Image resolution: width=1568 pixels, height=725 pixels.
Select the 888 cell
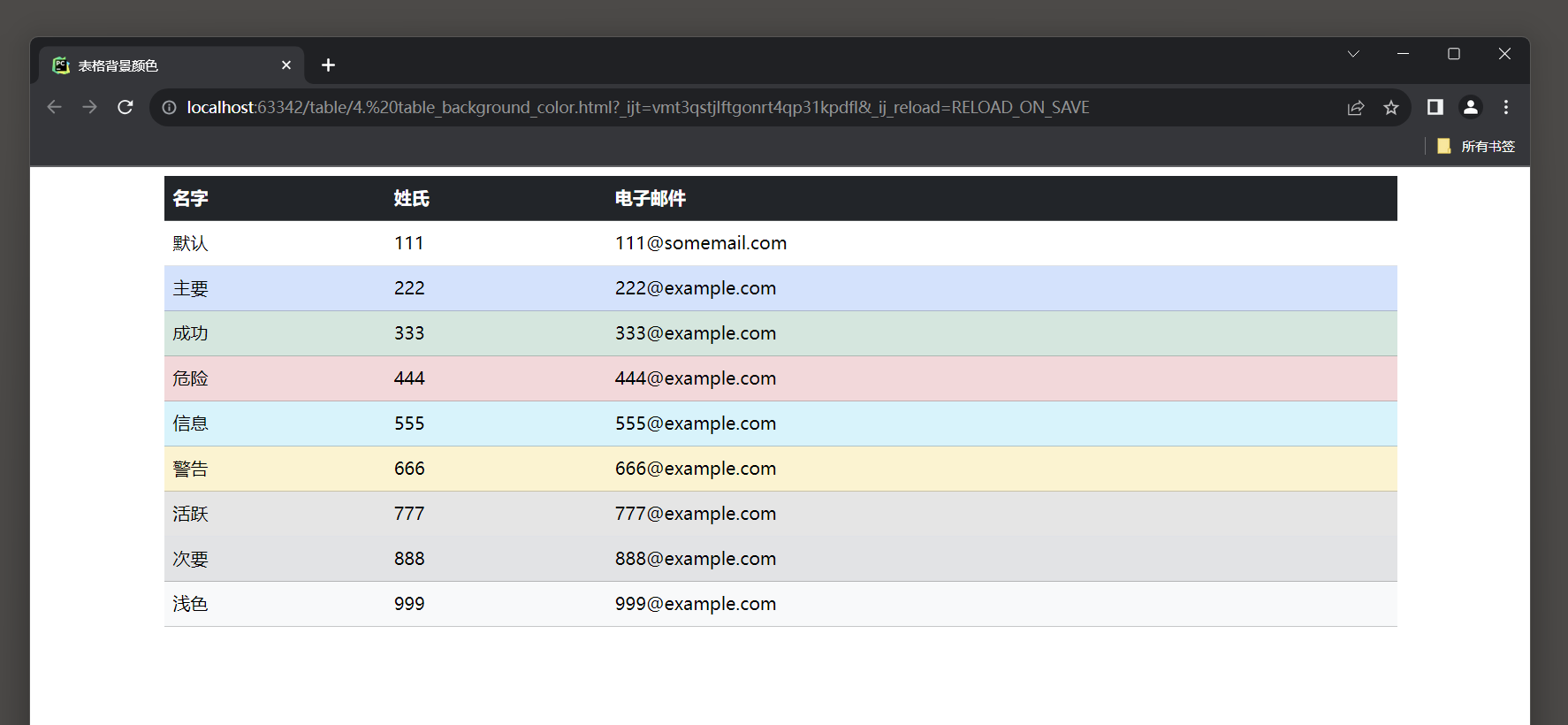click(496, 559)
